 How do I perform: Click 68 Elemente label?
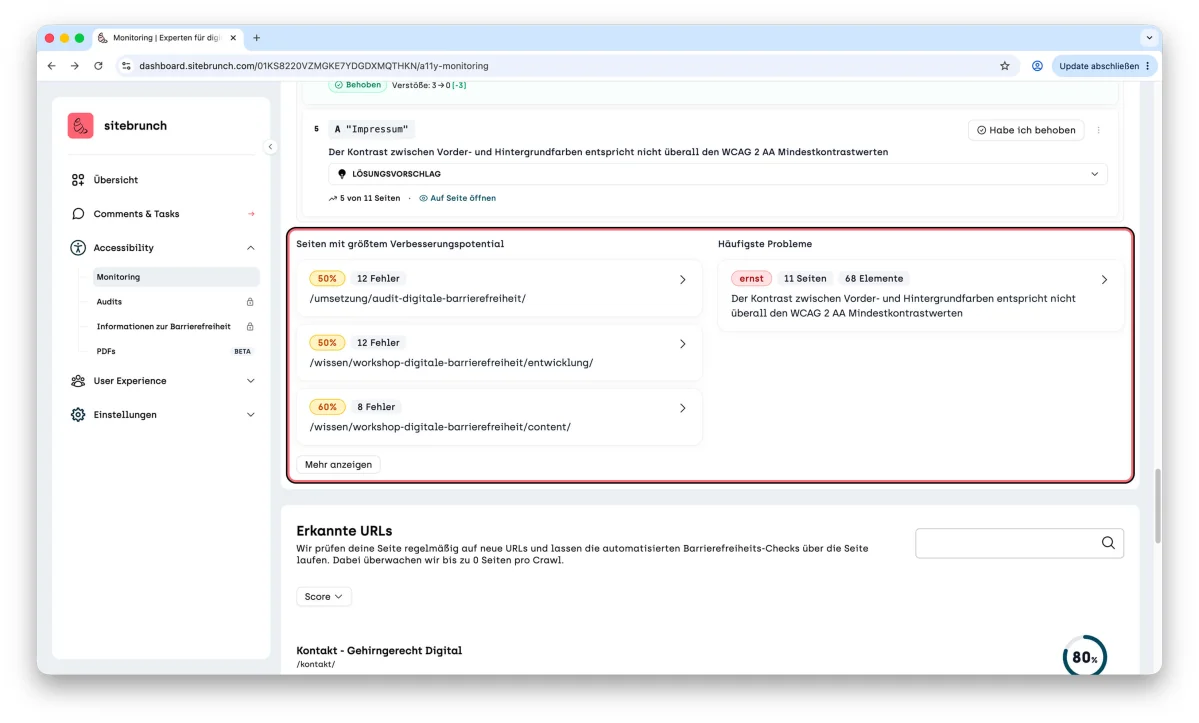click(874, 279)
